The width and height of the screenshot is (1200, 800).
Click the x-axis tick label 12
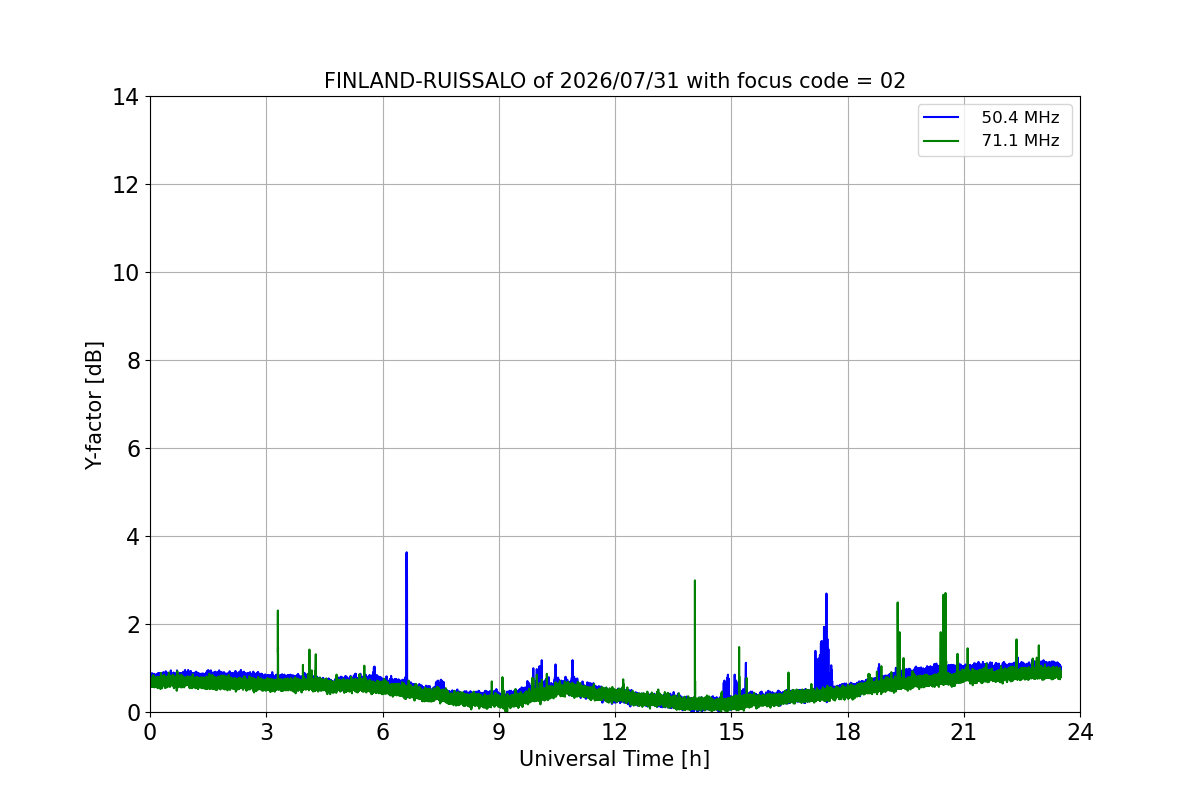pos(615,733)
